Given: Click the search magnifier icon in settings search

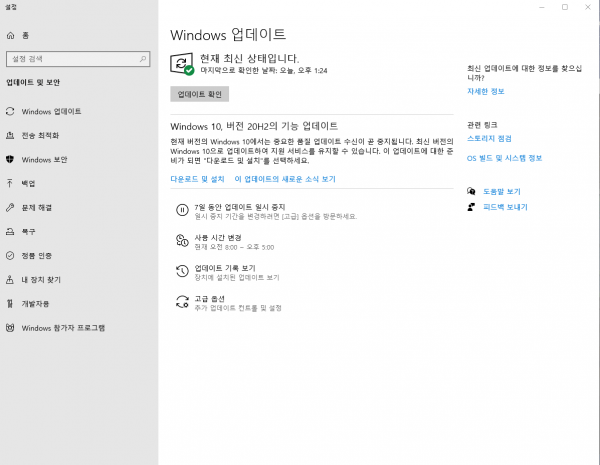Looking at the screenshot, I should pos(143,59).
